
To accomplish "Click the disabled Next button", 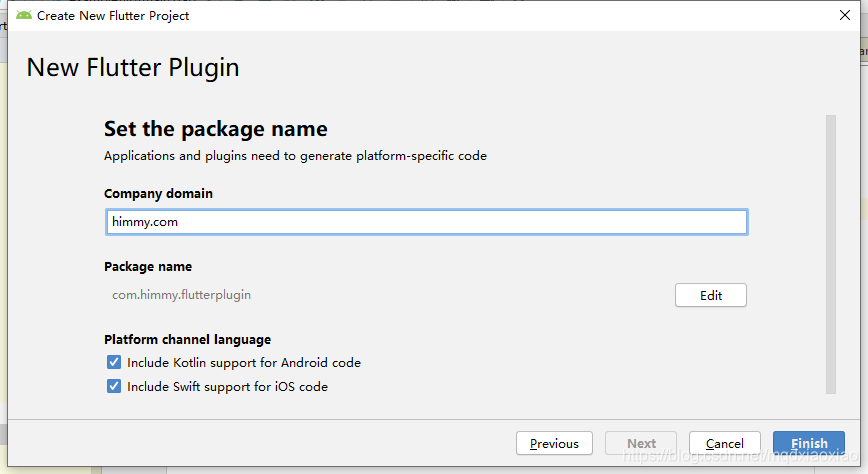I will coord(641,444).
